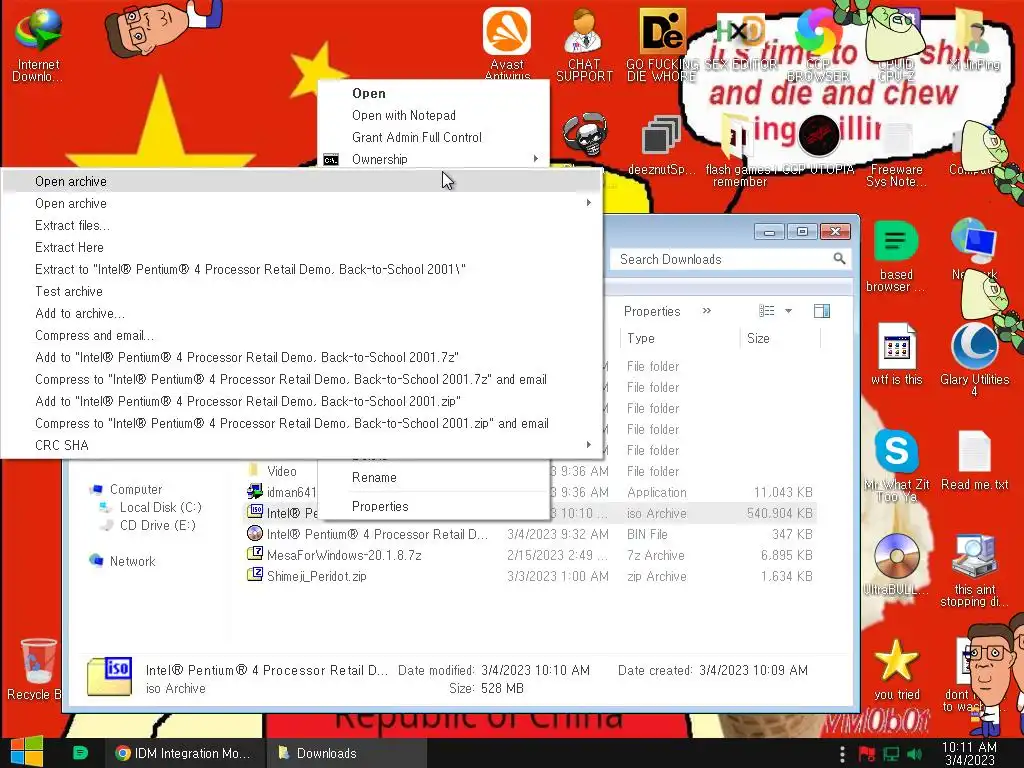Select the 'wtf is this' desktop icon
1024x768 pixels.
896,354
